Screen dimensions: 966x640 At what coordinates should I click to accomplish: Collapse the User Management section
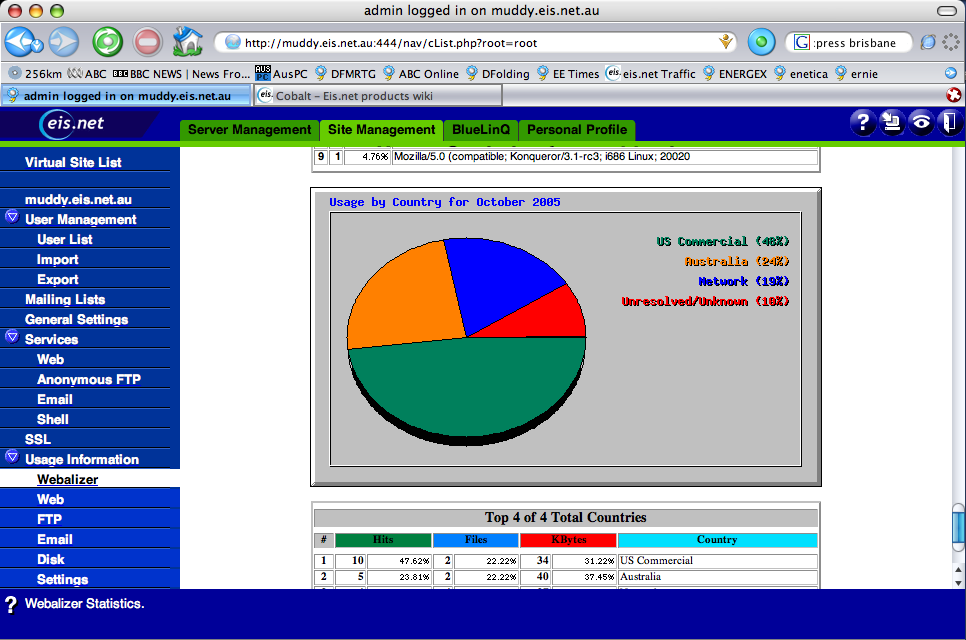(x=12, y=218)
